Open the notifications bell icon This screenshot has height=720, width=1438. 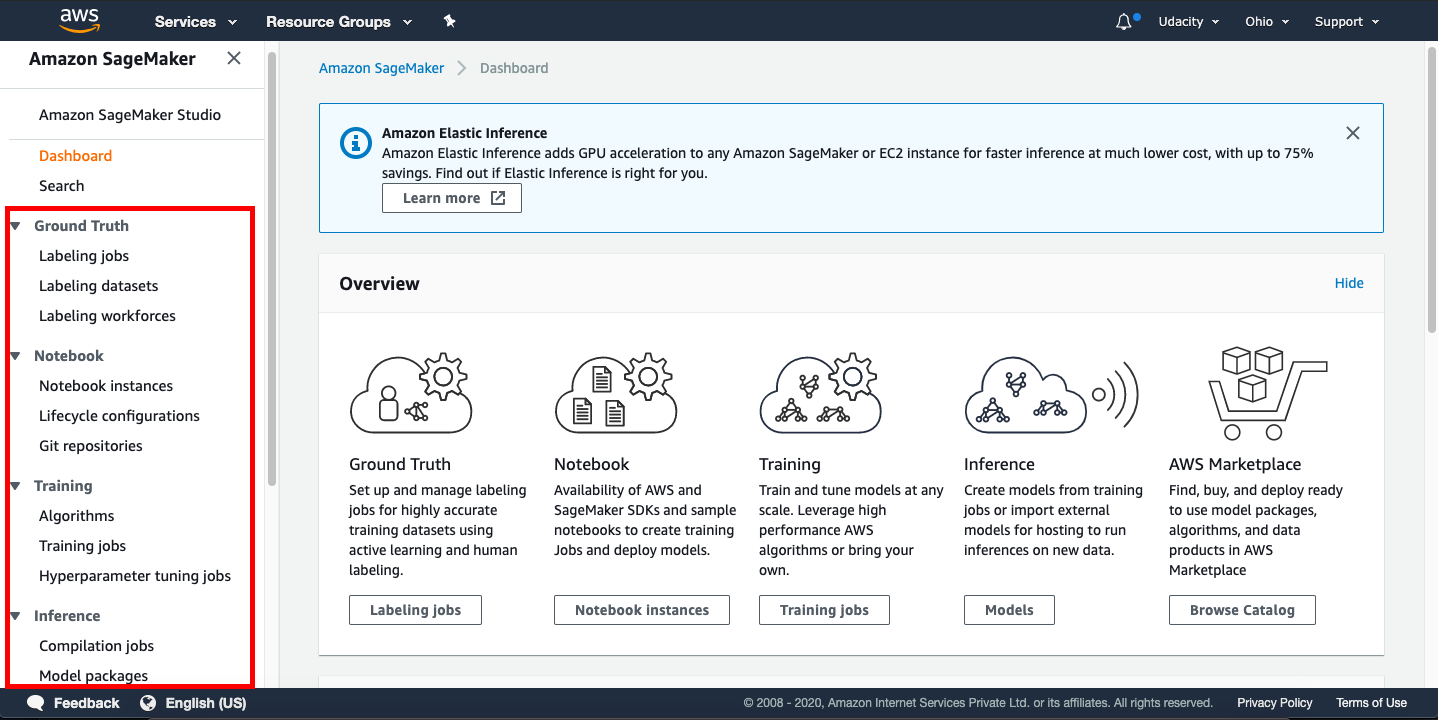(x=1124, y=21)
